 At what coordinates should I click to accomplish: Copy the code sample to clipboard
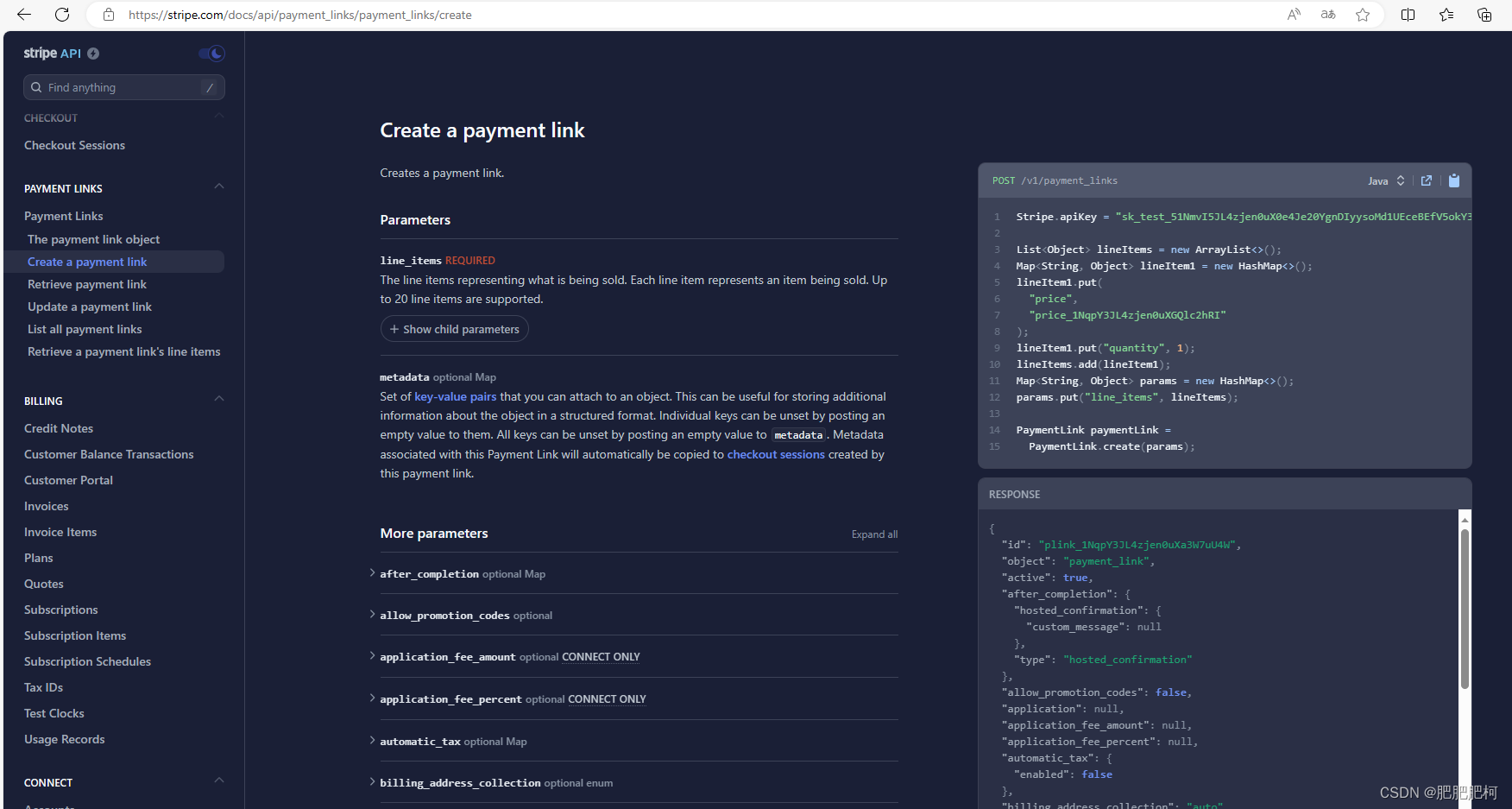click(1454, 180)
